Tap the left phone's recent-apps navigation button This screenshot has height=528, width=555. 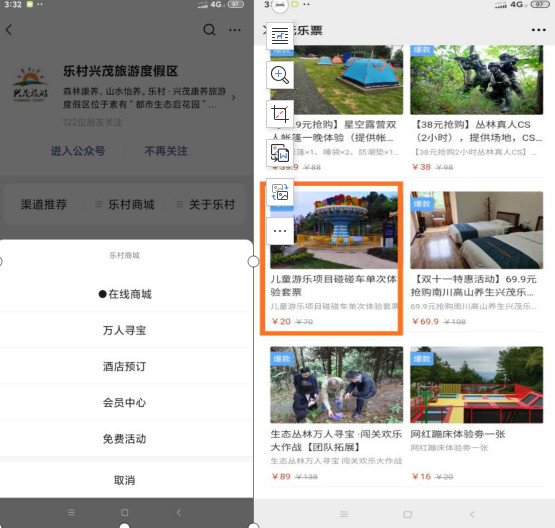coord(71,512)
